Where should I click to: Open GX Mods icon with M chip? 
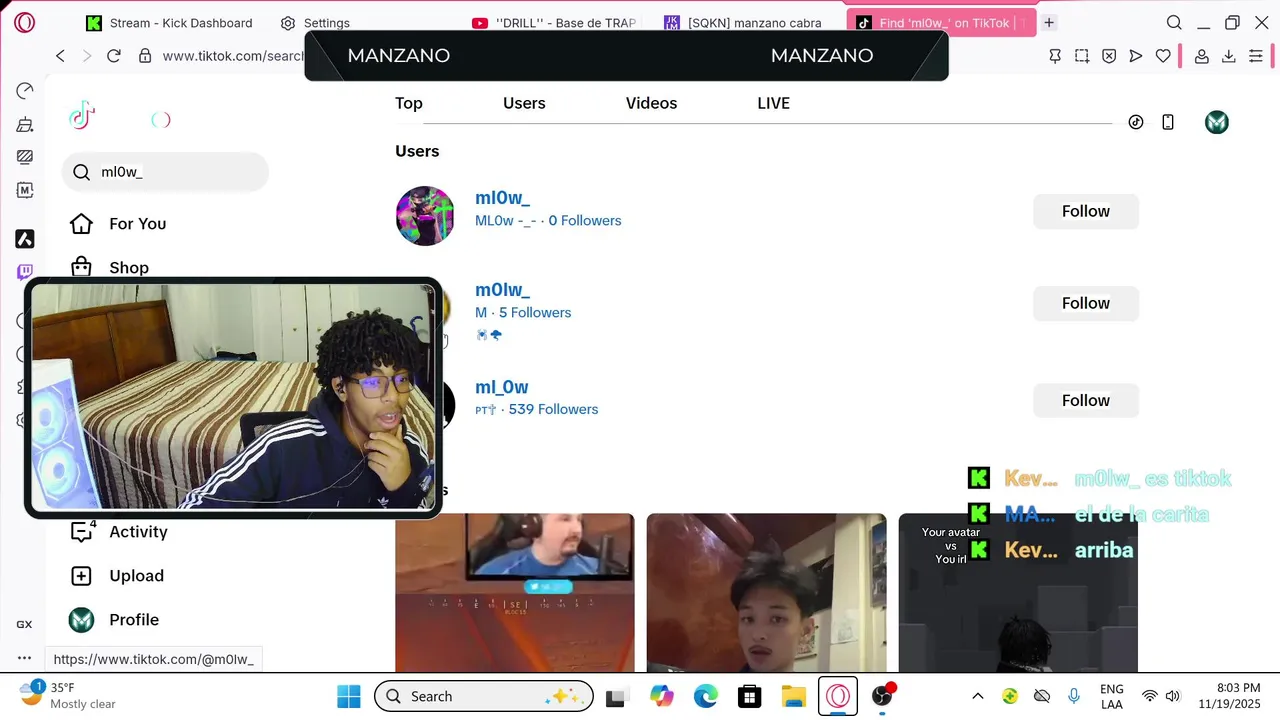pyautogui.click(x=25, y=190)
